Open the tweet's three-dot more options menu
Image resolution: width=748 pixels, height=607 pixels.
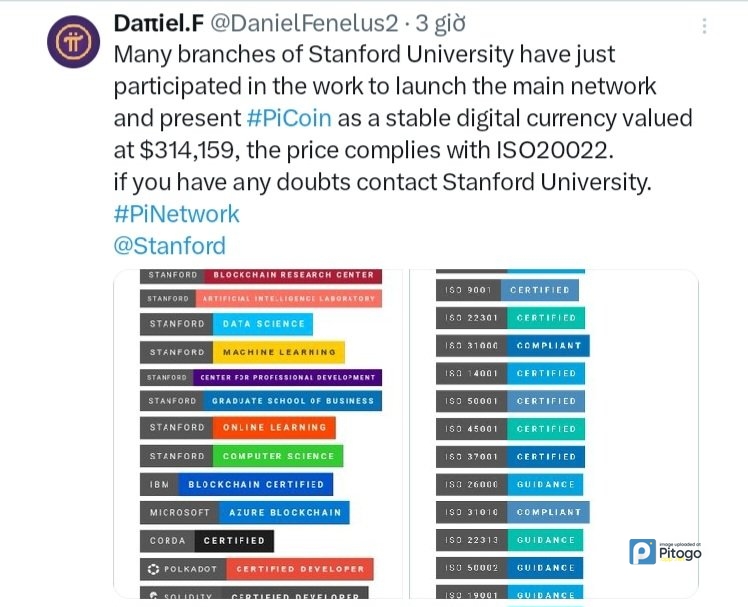(x=704, y=27)
